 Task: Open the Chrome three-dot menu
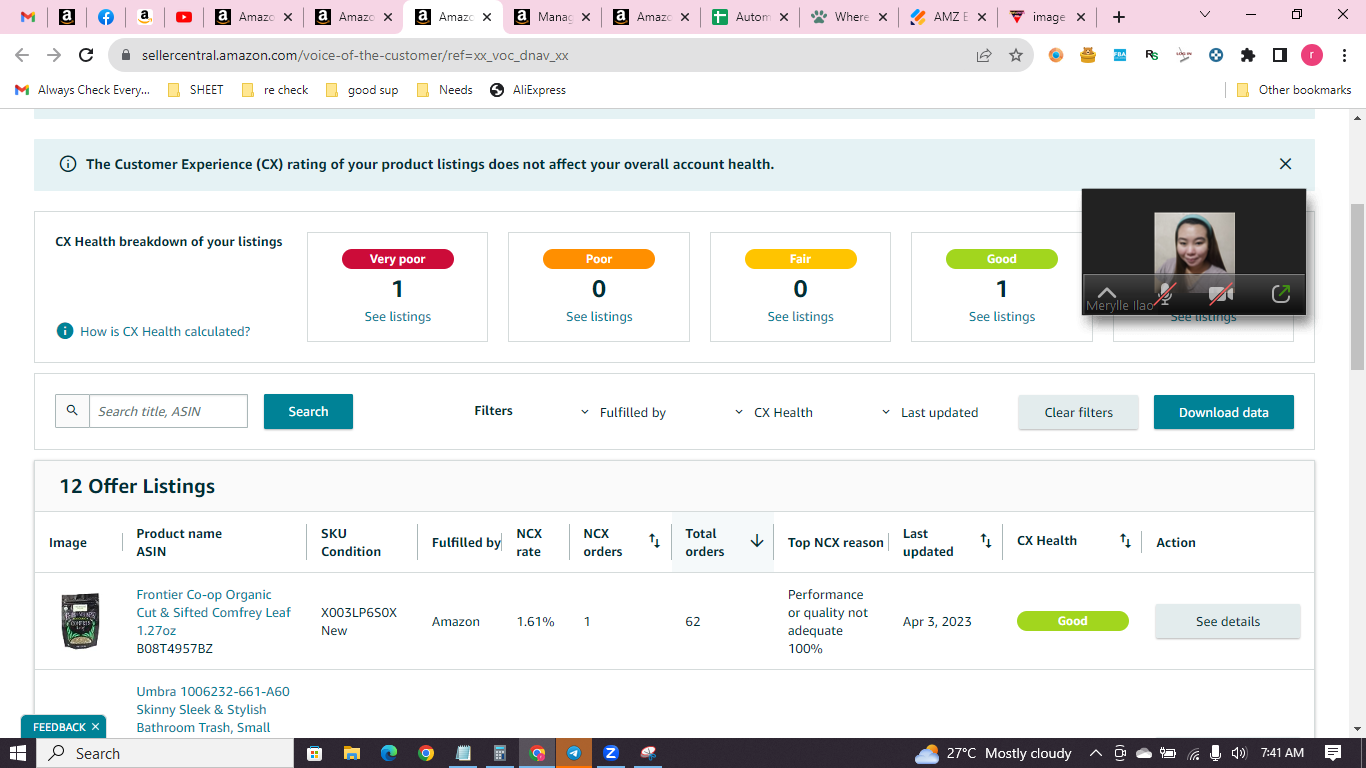1344,55
